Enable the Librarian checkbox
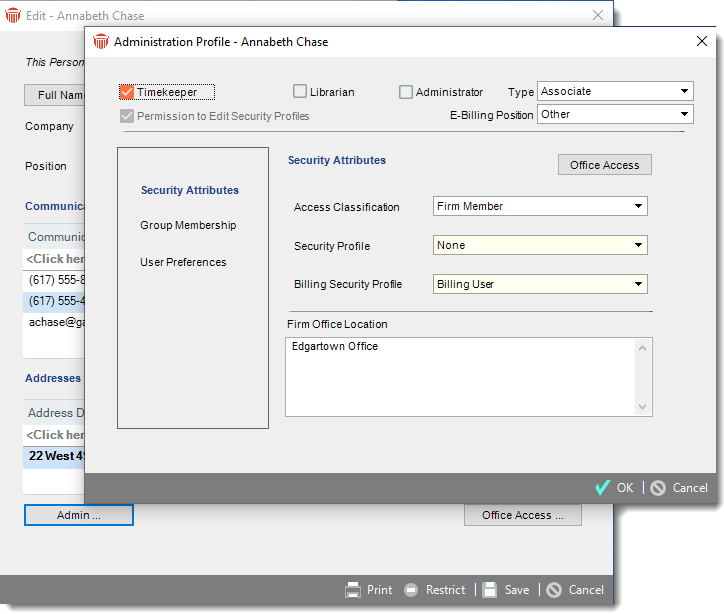Viewport: 724px width, 614px height. [x=300, y=91]
